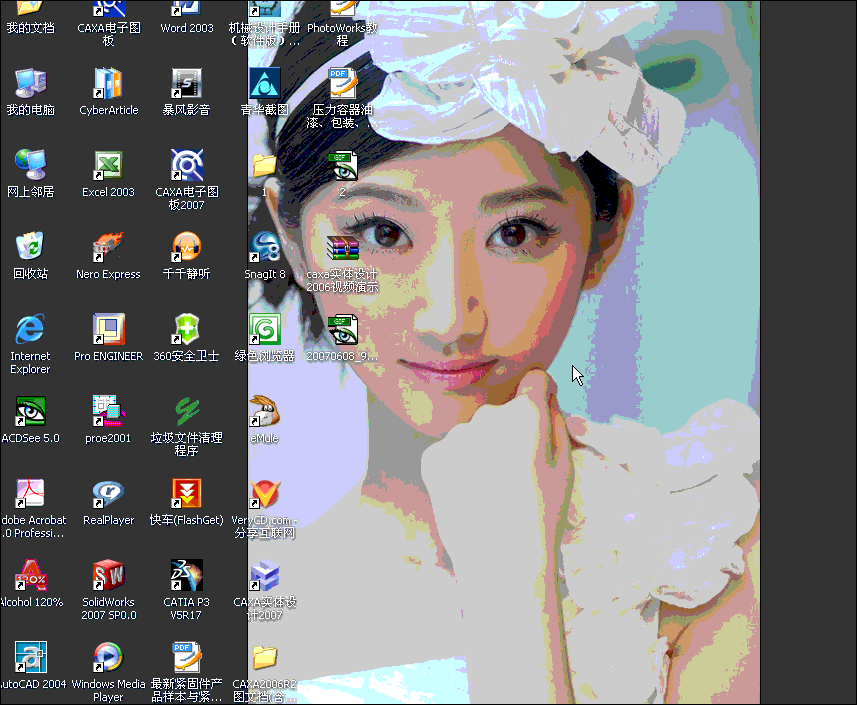Launch the 360安全卫士 shortcut
The image size is (857, 705).
click(186, 329)
